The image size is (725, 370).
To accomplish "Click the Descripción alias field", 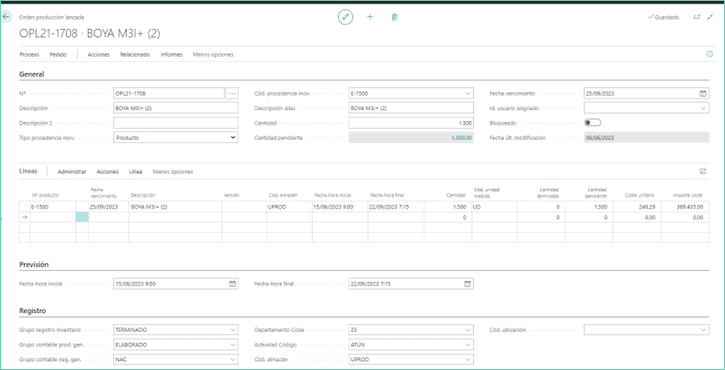I will click(x=411, y=108).
